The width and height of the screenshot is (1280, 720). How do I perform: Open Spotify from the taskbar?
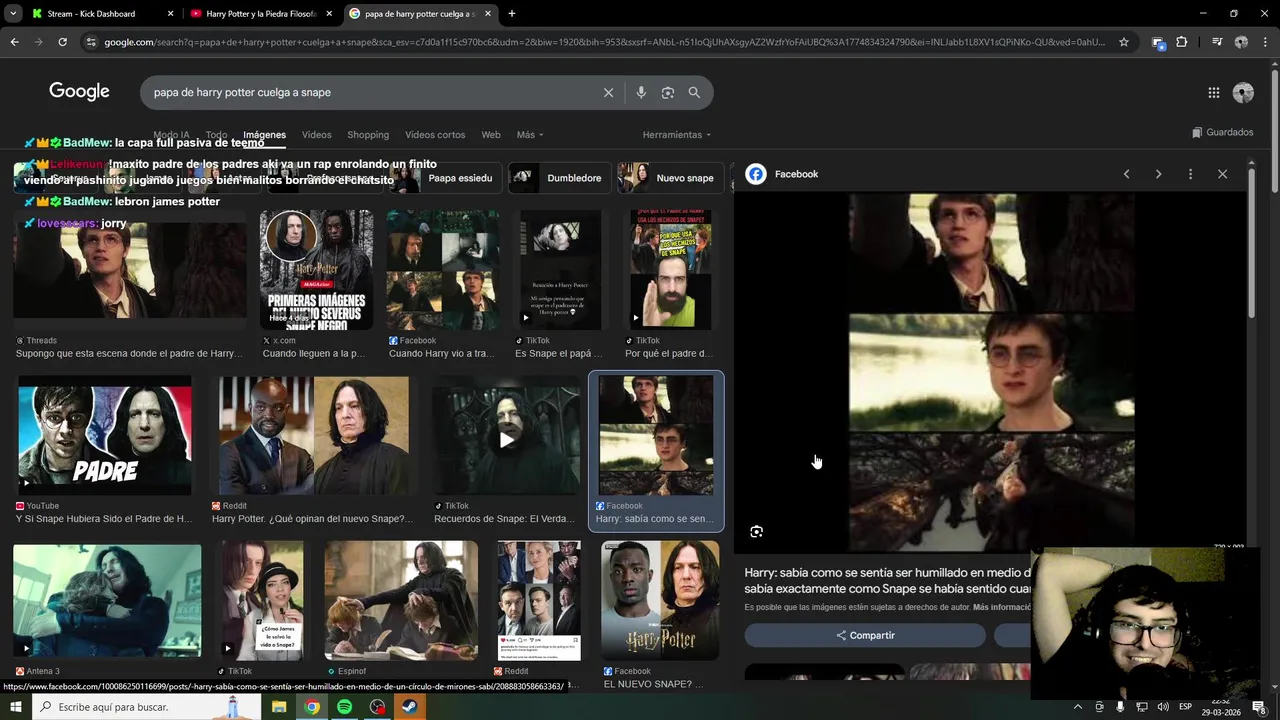[344, 707]
